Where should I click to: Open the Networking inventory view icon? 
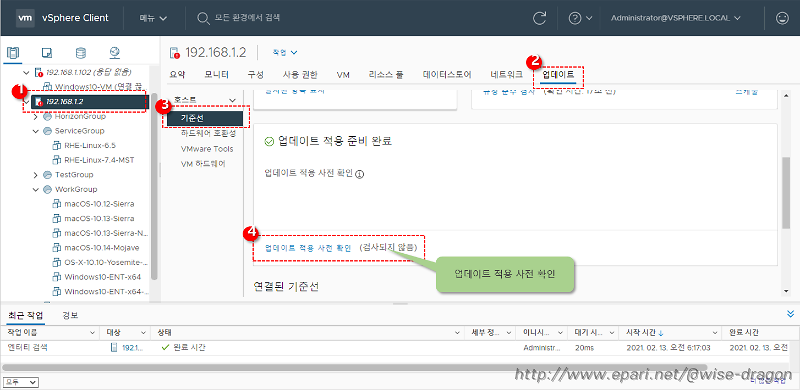[114, 53]
